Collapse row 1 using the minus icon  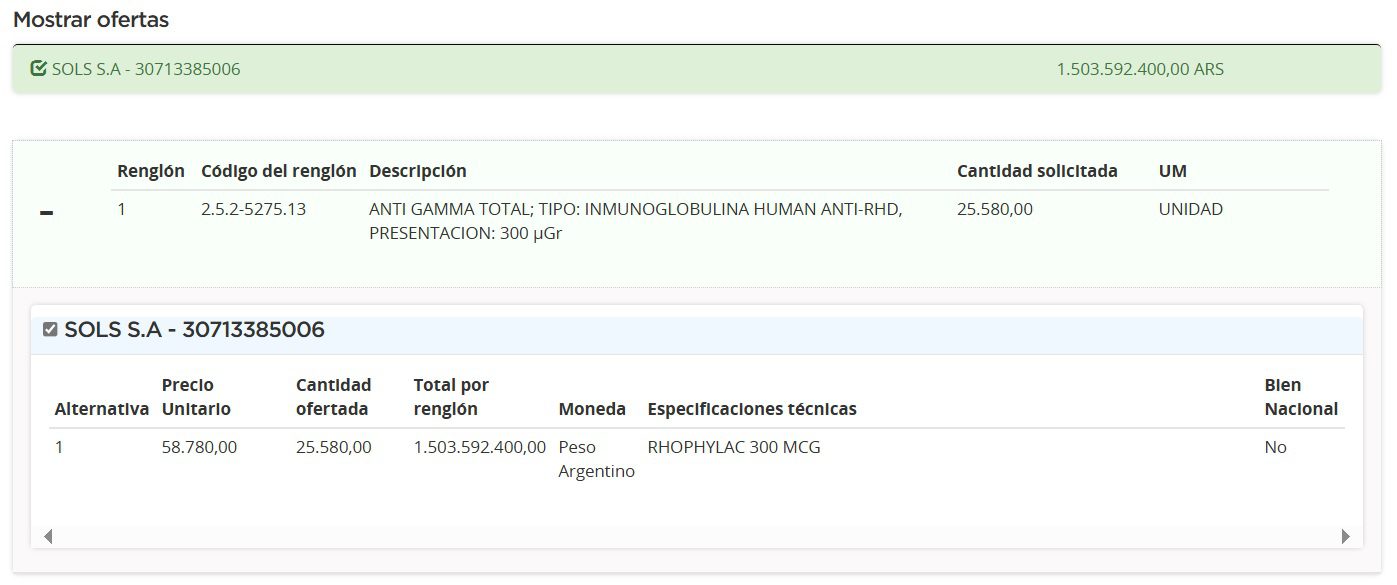tap(46, 214)
